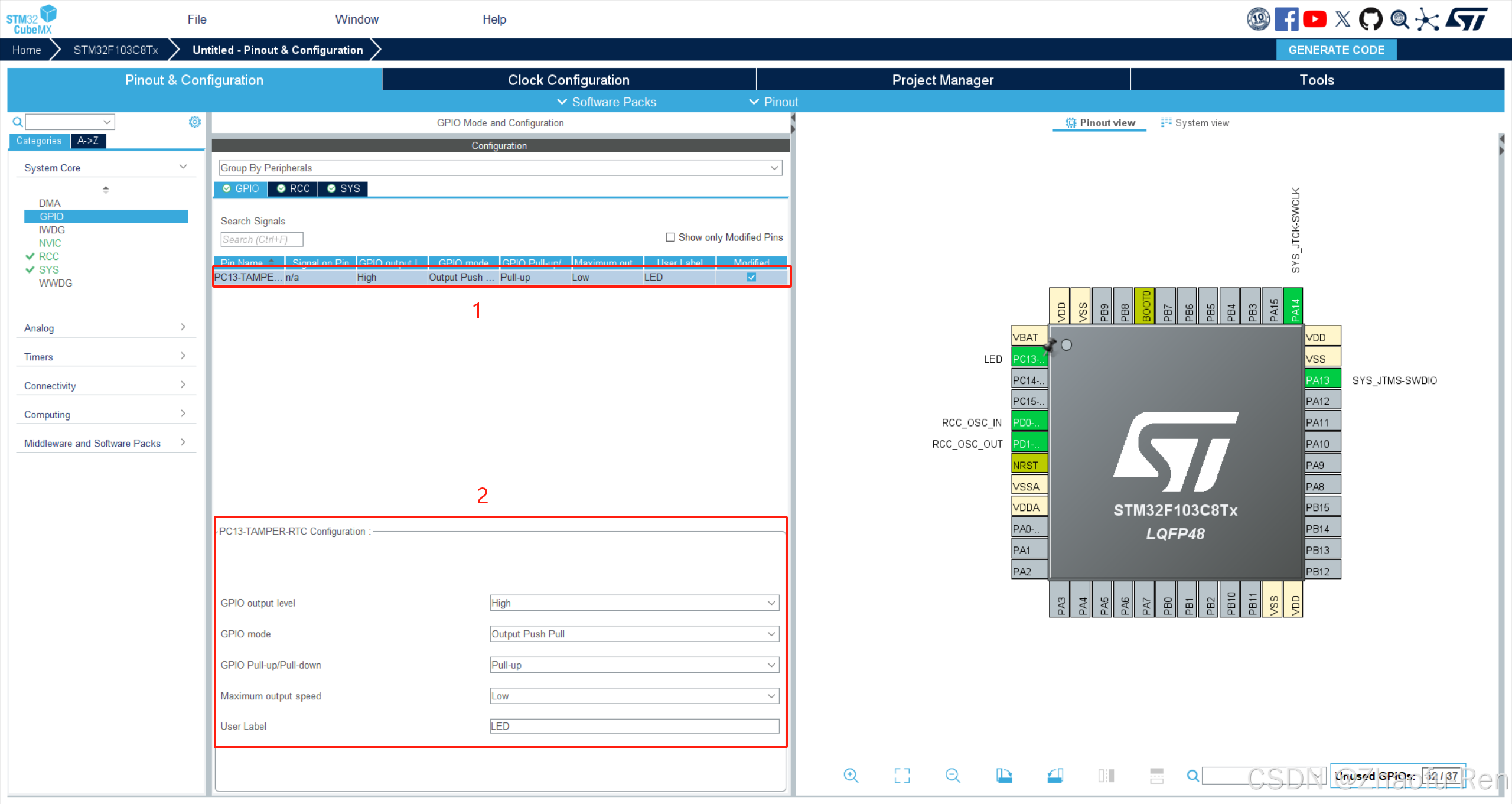
Task: Open the ST wiki search globe icon
Action: click(x=1399, y=19)
